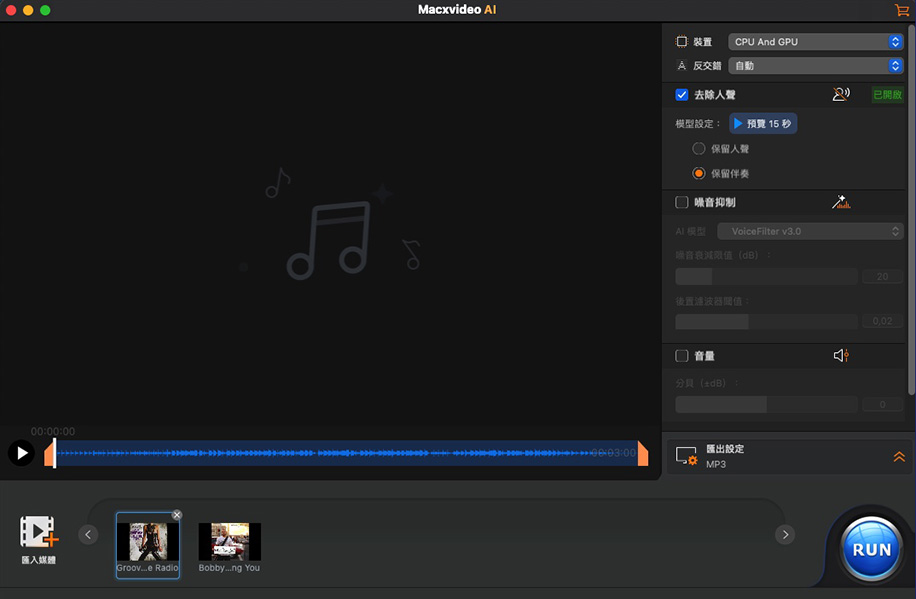Click the settings panel vertical scrollbar
The width and height of the screenshot is (916, 599).
click(x=911, y=209)
